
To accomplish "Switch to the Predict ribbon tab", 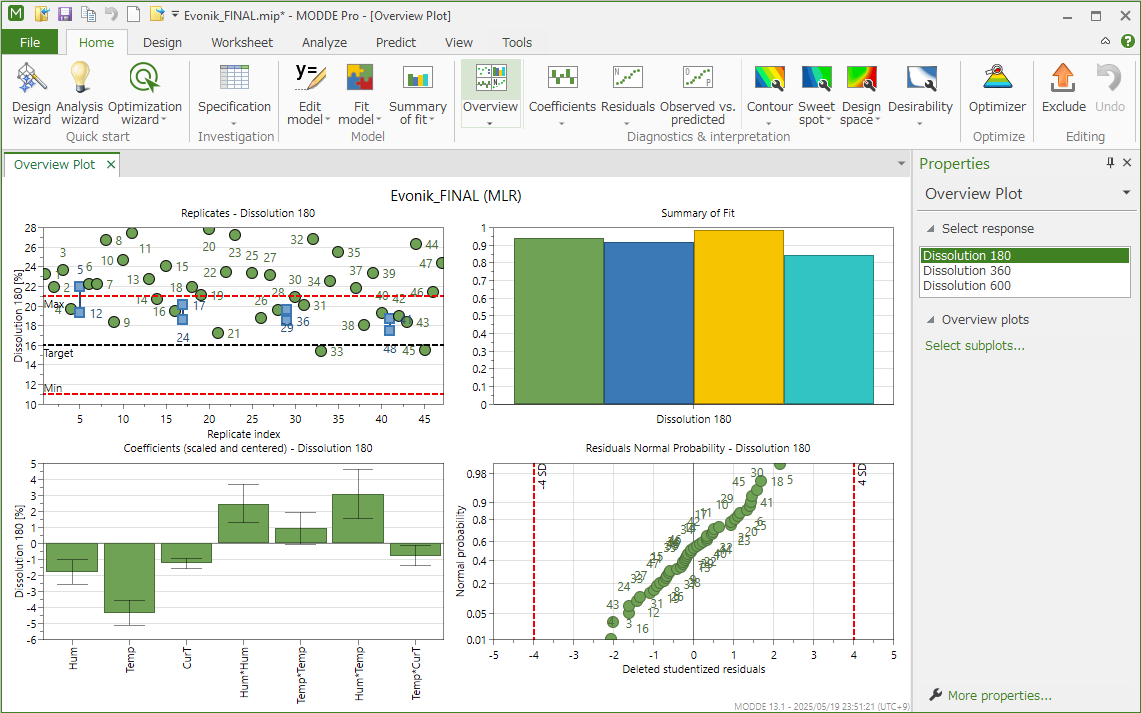I will click(396, 42).
